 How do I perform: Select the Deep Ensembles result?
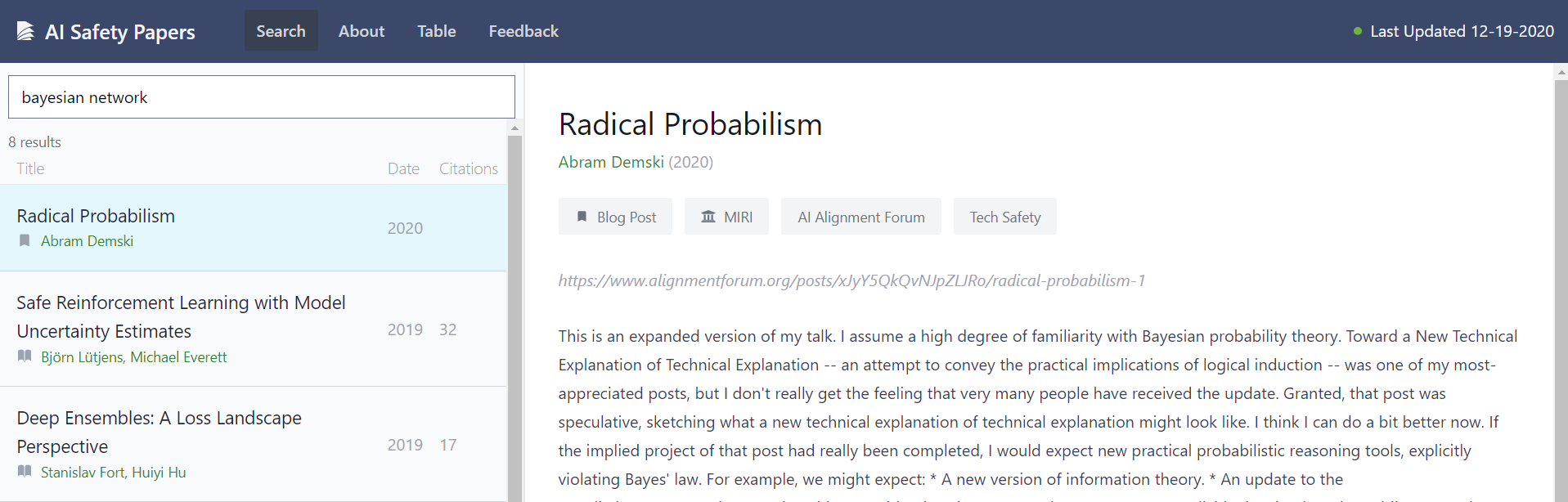[254, 444]
